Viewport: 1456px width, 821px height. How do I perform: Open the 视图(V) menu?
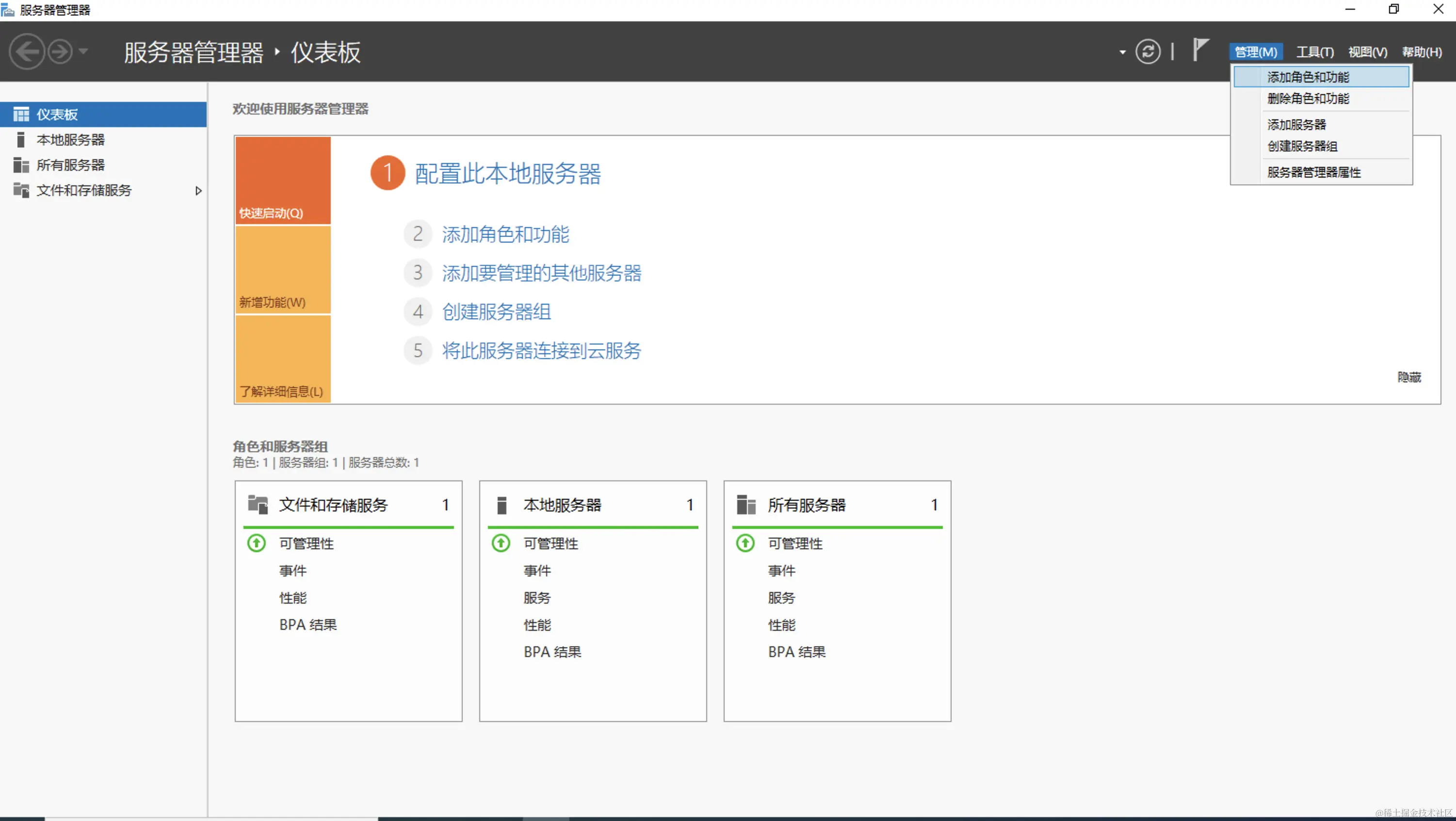1367,51
